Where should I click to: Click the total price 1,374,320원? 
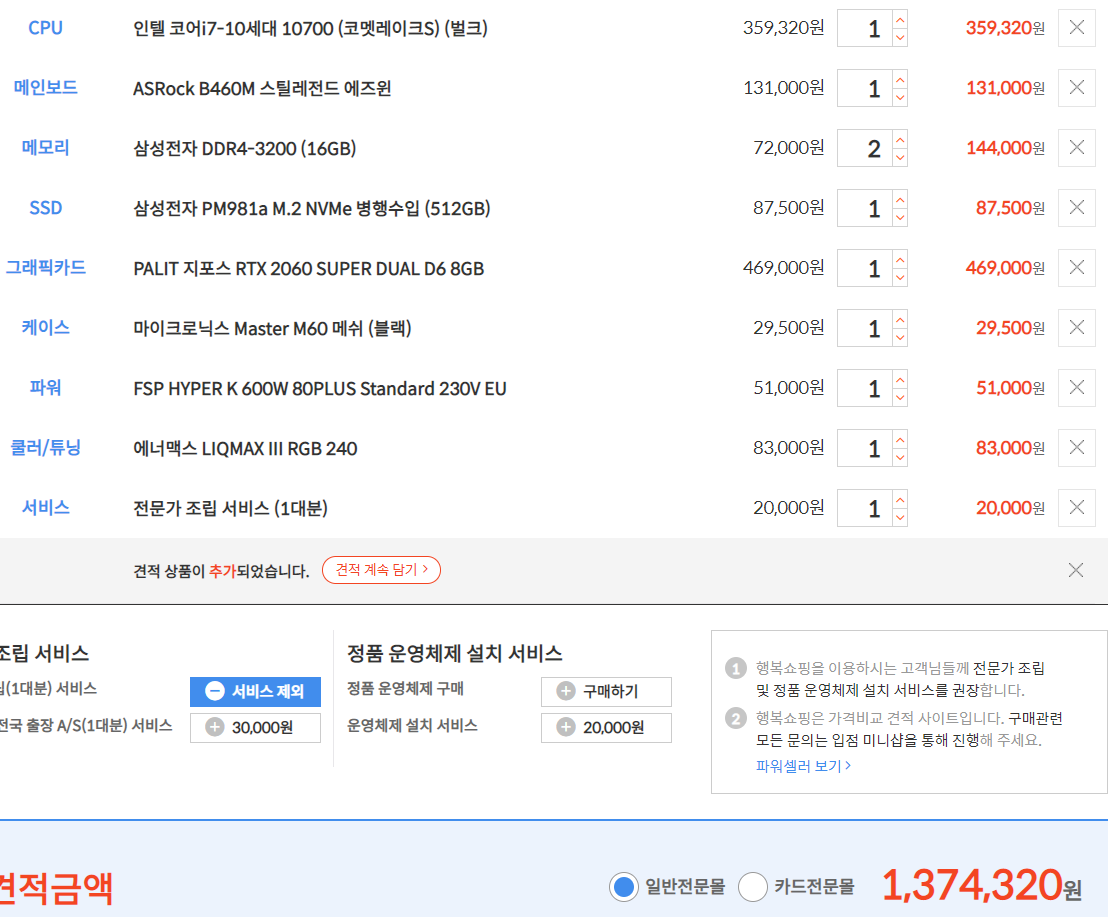(x=982, y=886)
